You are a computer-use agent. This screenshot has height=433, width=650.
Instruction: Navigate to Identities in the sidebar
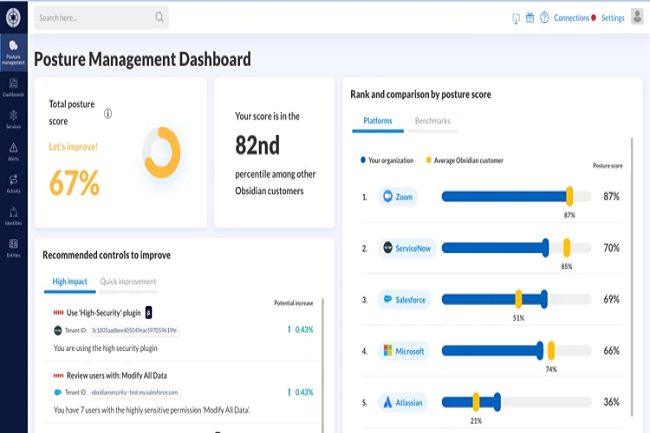(13, 214)
